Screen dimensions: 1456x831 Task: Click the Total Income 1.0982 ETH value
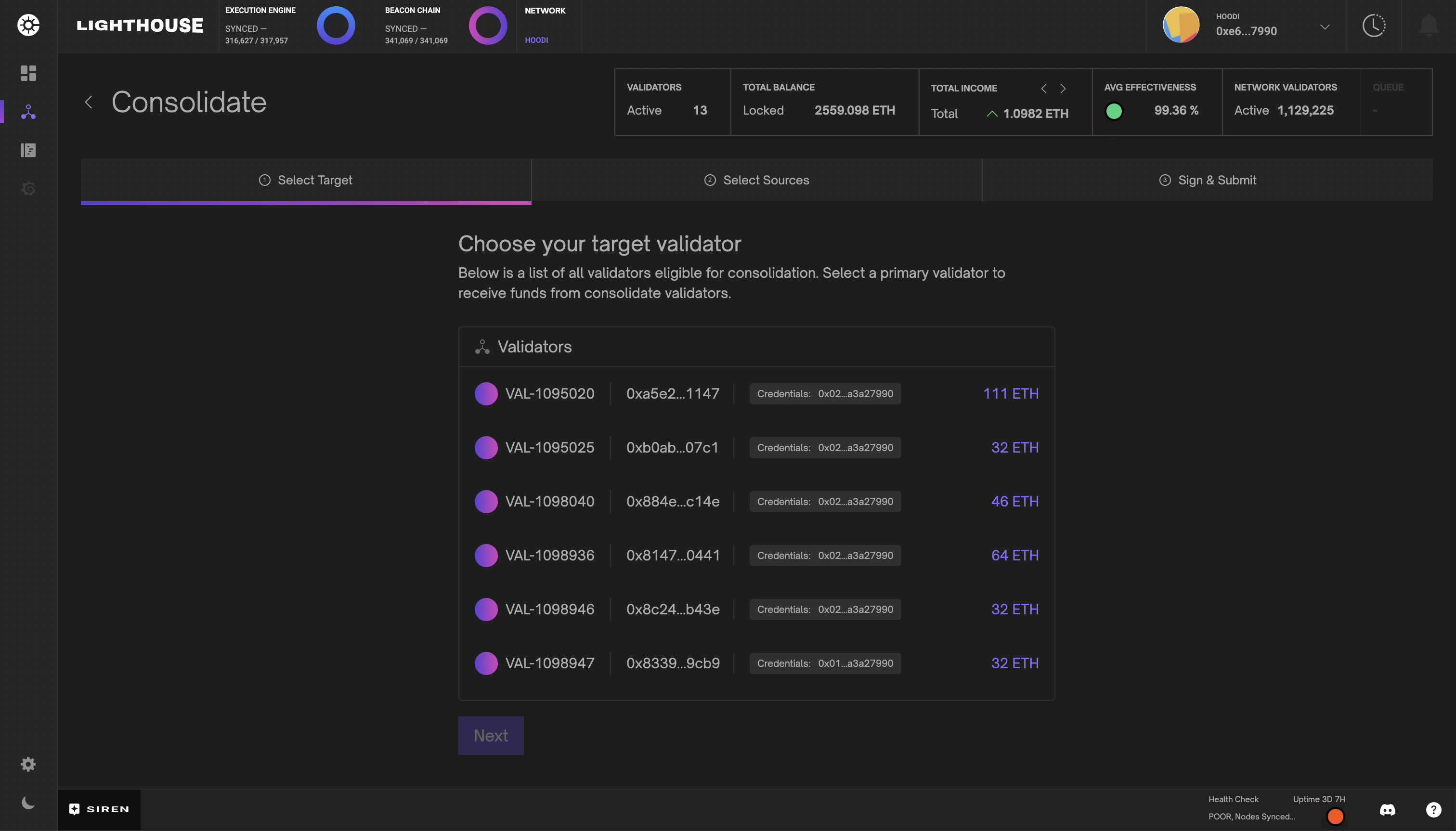1035,114
